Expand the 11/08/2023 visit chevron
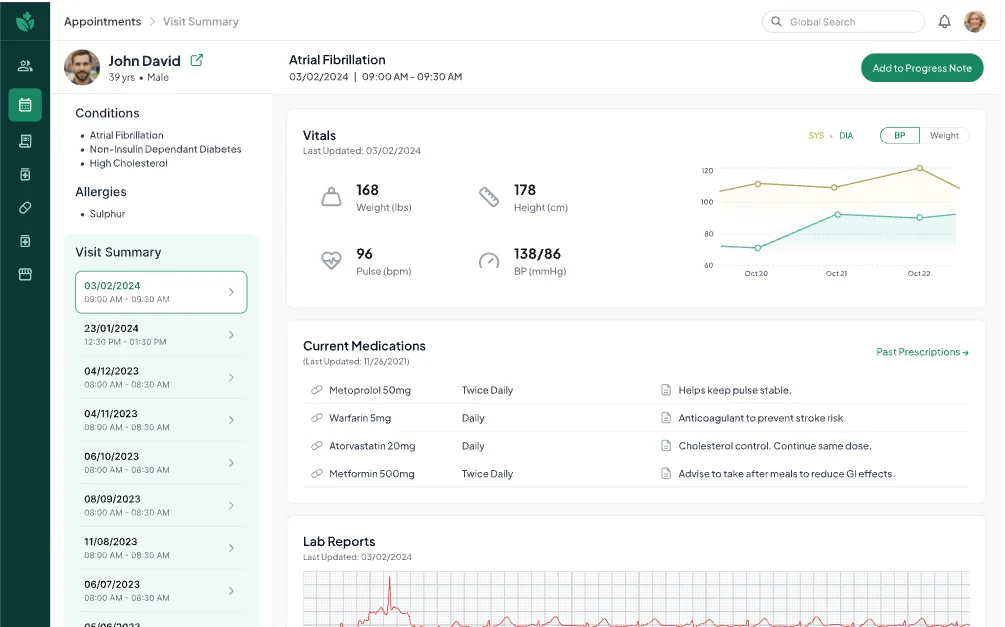 click(x=231, y=548)
